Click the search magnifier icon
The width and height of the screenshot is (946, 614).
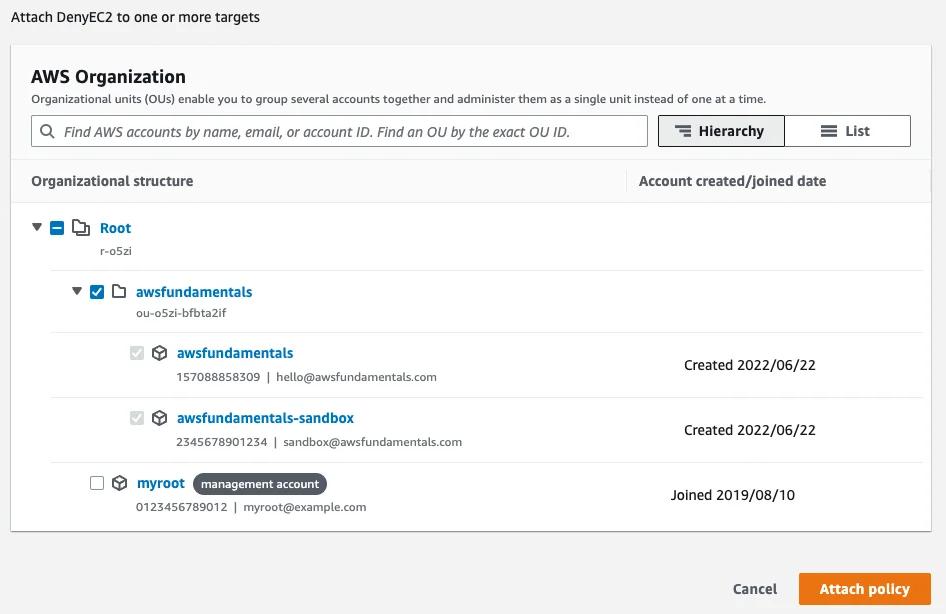(47, 131)
